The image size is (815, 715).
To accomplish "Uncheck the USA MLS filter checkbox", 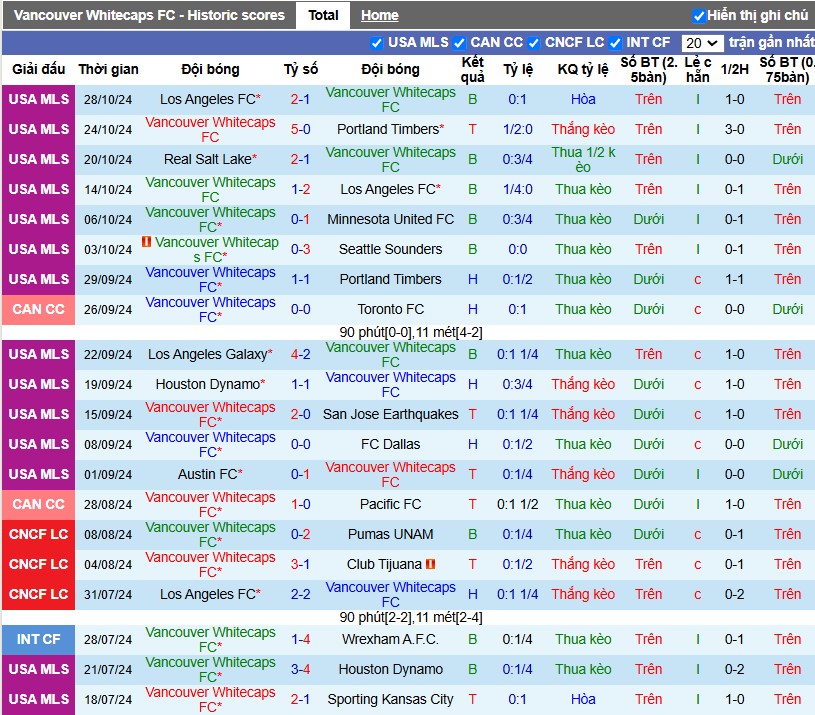I will (x=377, y=43).
